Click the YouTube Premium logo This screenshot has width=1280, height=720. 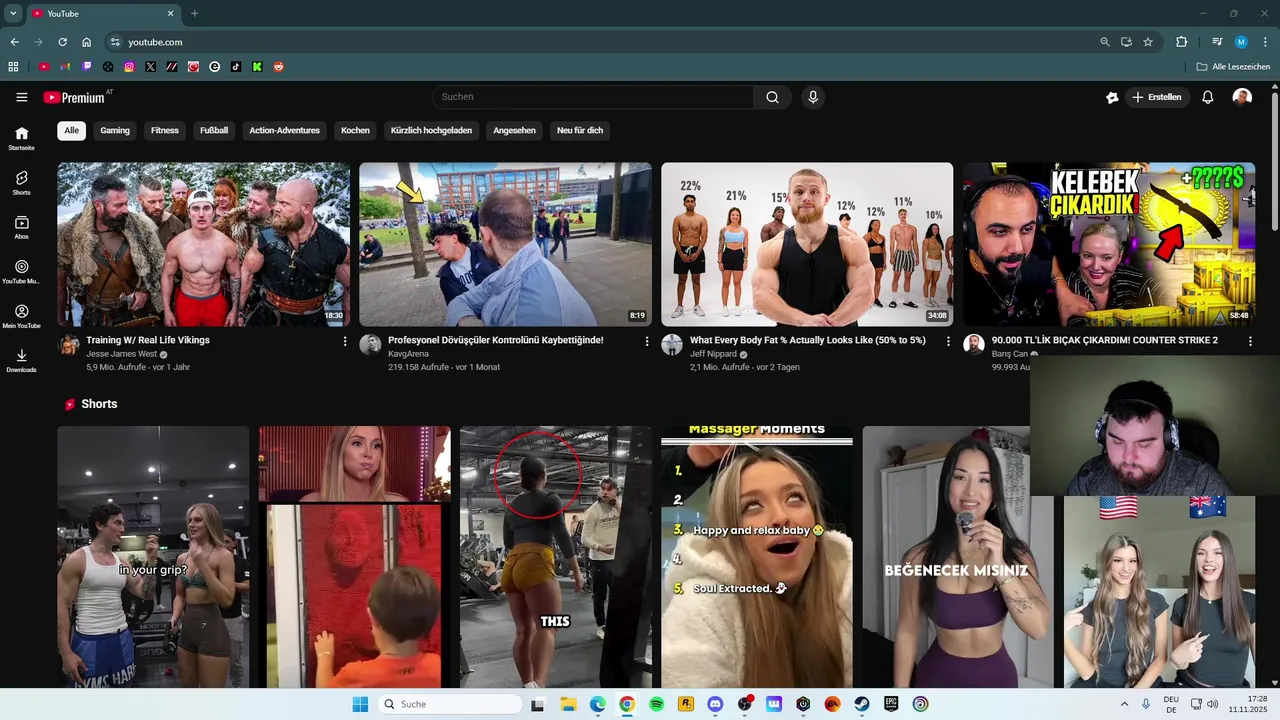coord(77,97)
